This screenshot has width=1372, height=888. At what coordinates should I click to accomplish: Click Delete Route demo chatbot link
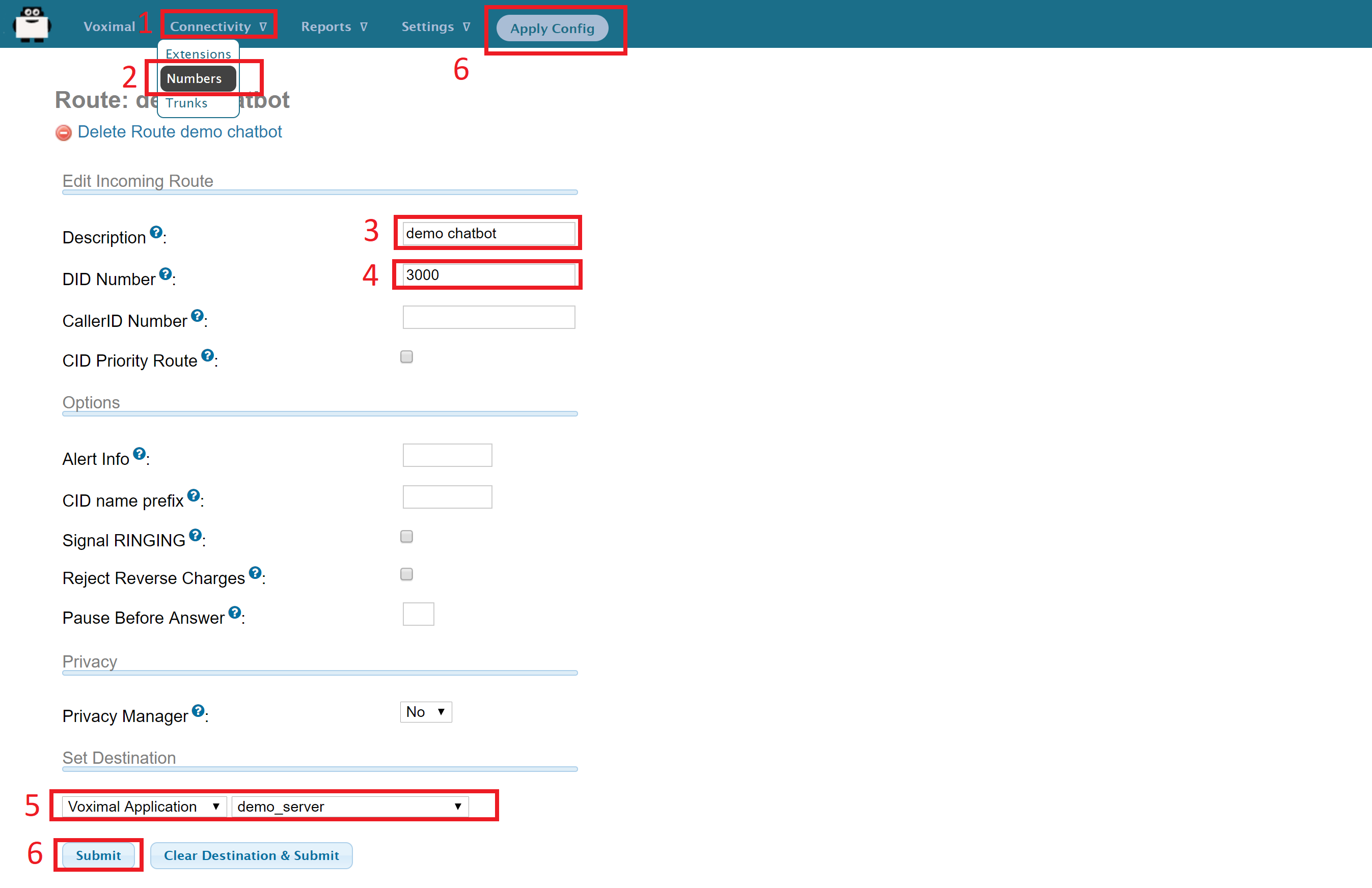(x=179, y=132)
